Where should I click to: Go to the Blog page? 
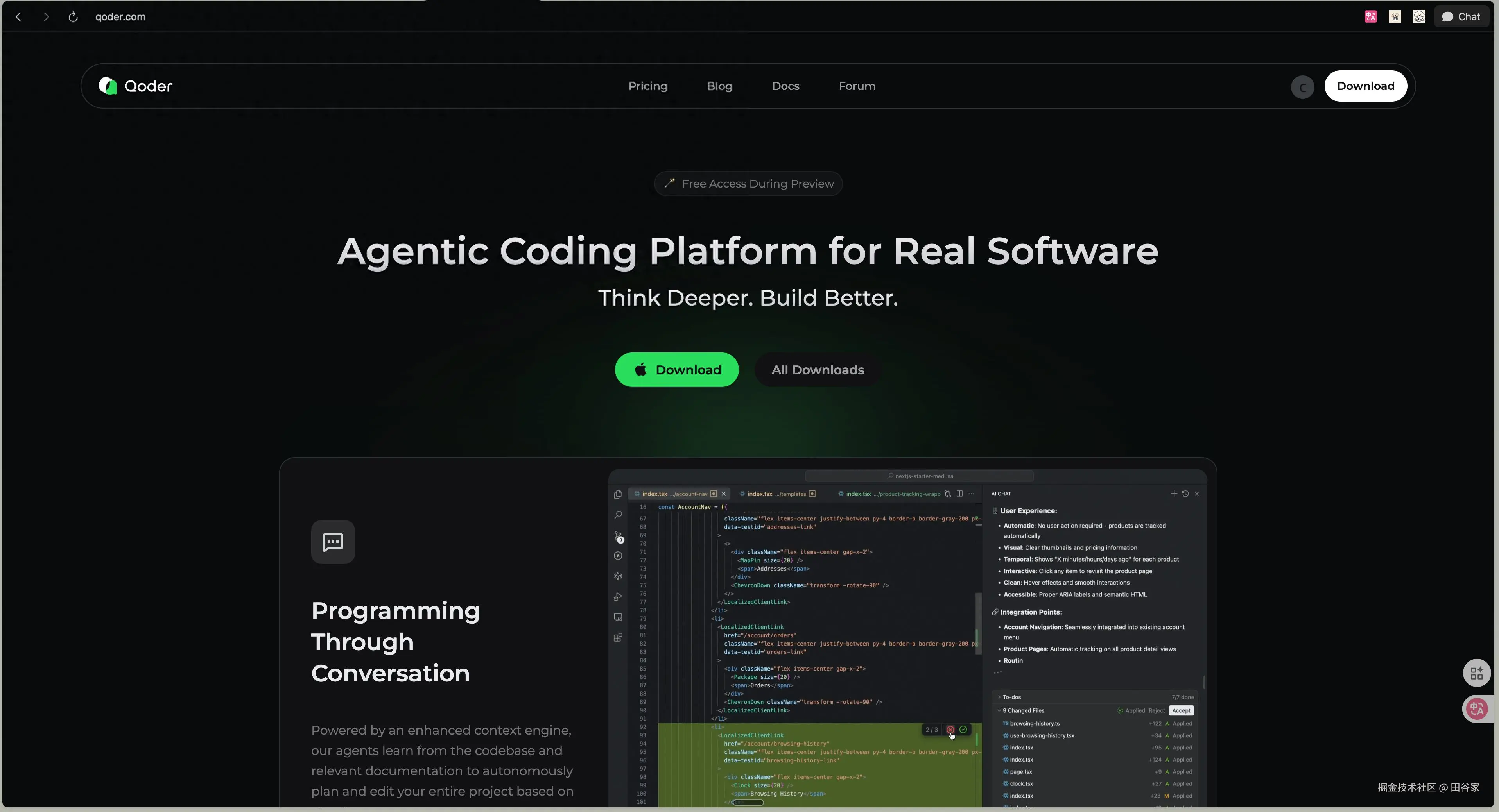(x=719, y=86)
